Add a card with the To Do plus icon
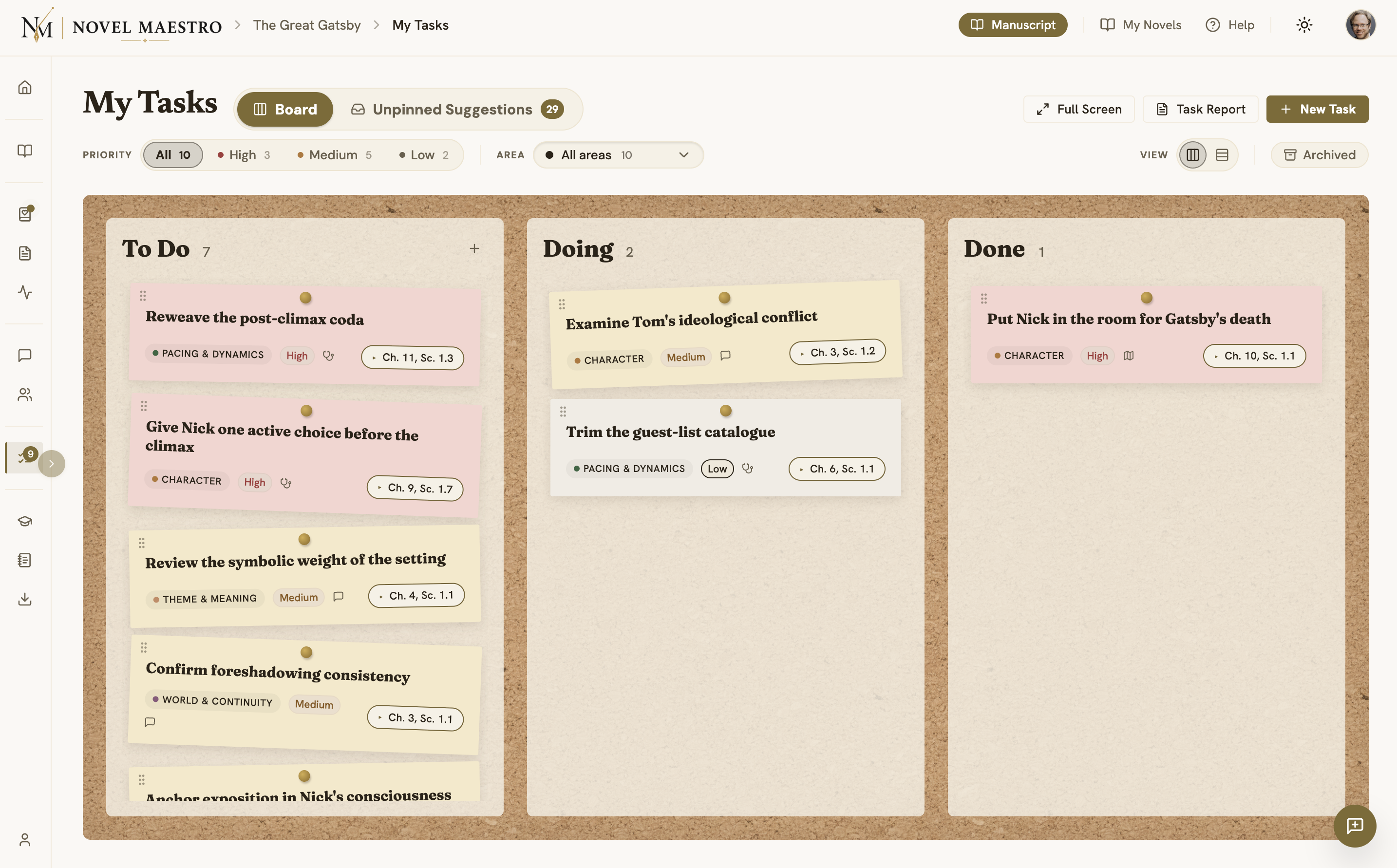The image size is (1397, 868). click(474, 248)
